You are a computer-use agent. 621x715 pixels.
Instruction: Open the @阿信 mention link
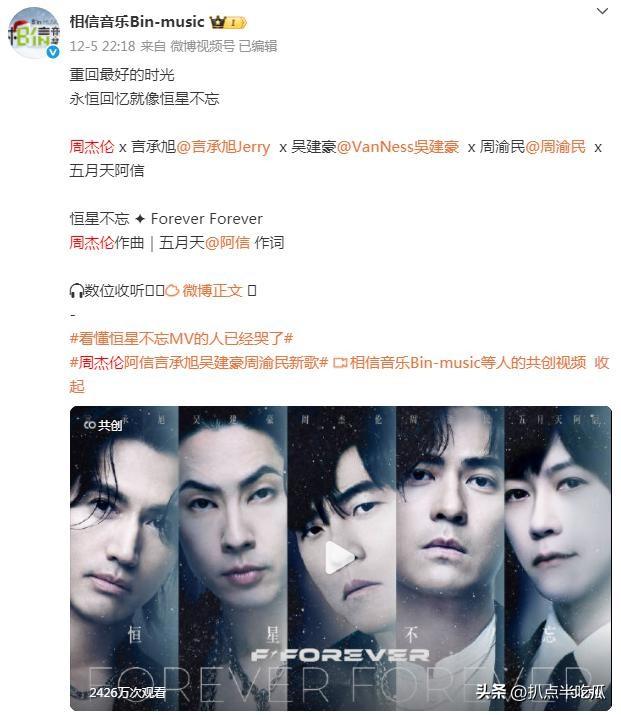[228, 243]
